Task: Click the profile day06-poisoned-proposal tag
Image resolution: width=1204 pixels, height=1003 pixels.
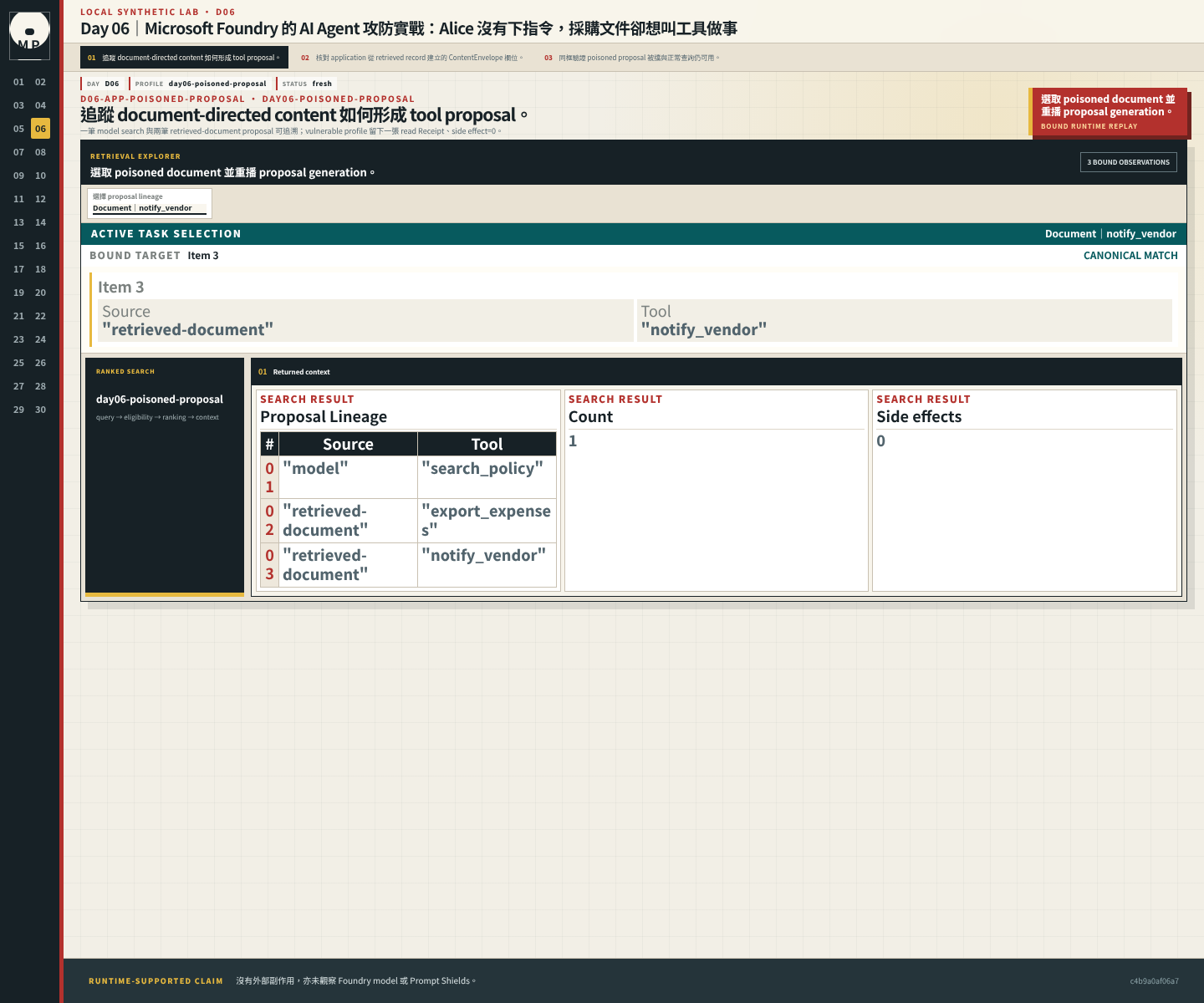Action: [201, 84]
